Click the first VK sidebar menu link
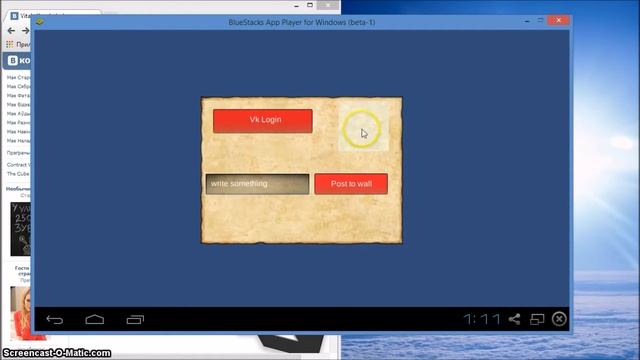 (18, 77)
